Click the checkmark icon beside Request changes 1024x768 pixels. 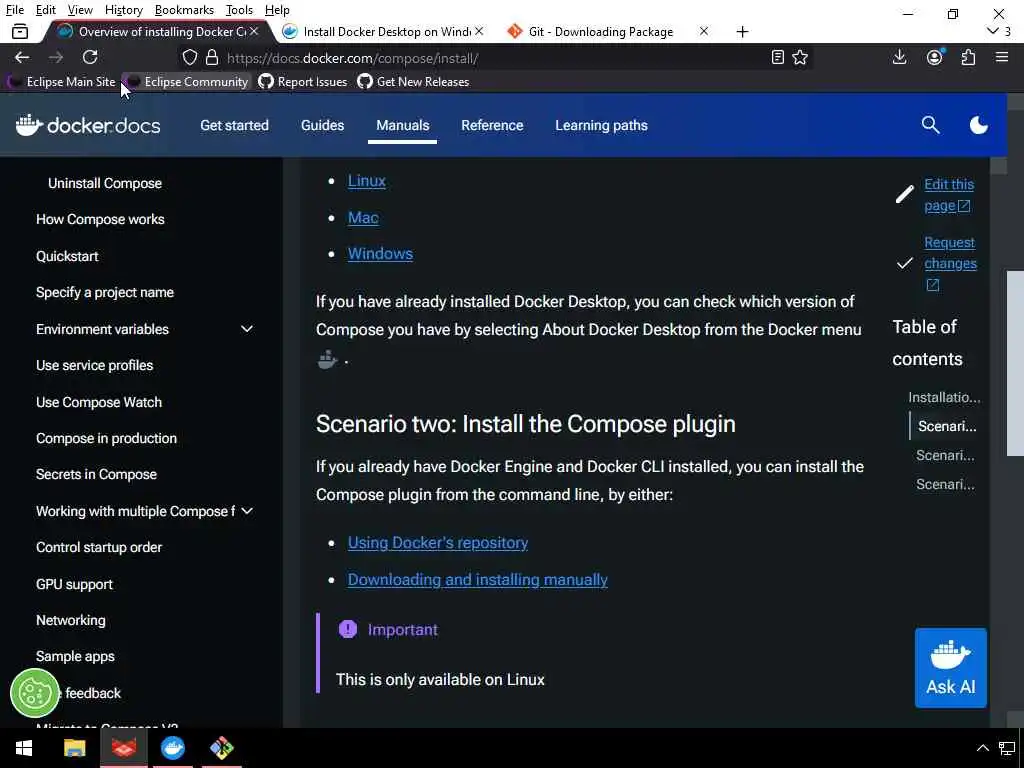coord(904,263)
